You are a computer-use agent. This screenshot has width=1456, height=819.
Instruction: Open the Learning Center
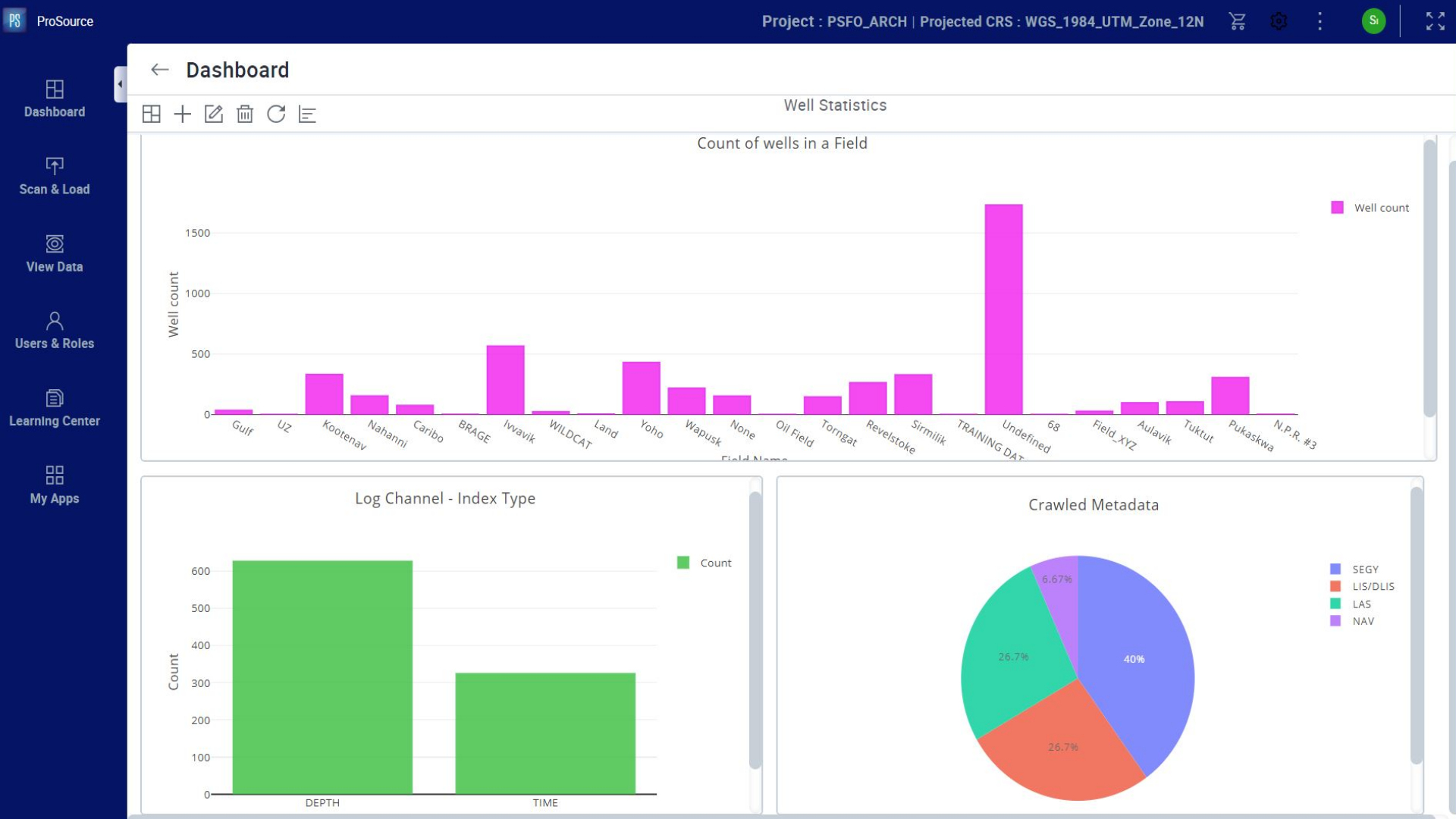(x=54, y=408)
